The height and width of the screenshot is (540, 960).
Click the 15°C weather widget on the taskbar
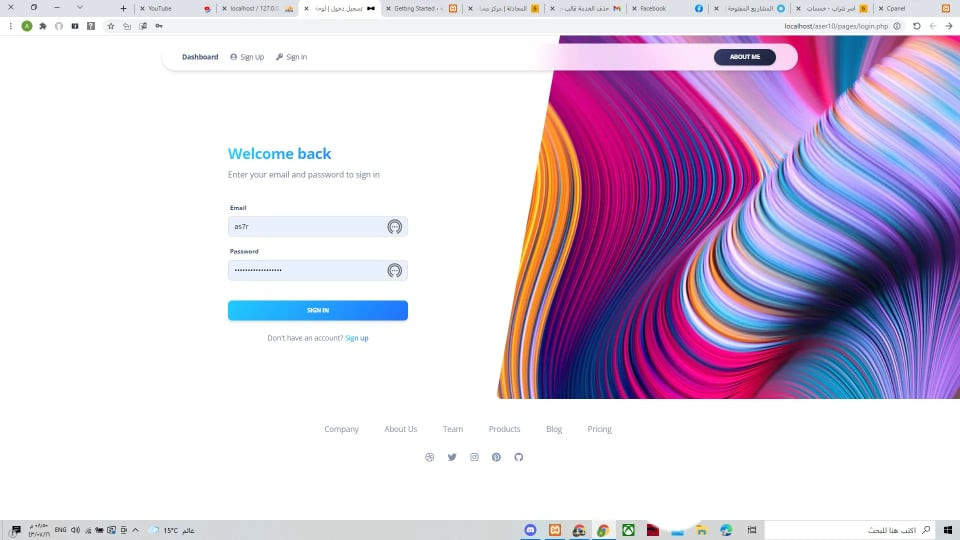[172, 530]
